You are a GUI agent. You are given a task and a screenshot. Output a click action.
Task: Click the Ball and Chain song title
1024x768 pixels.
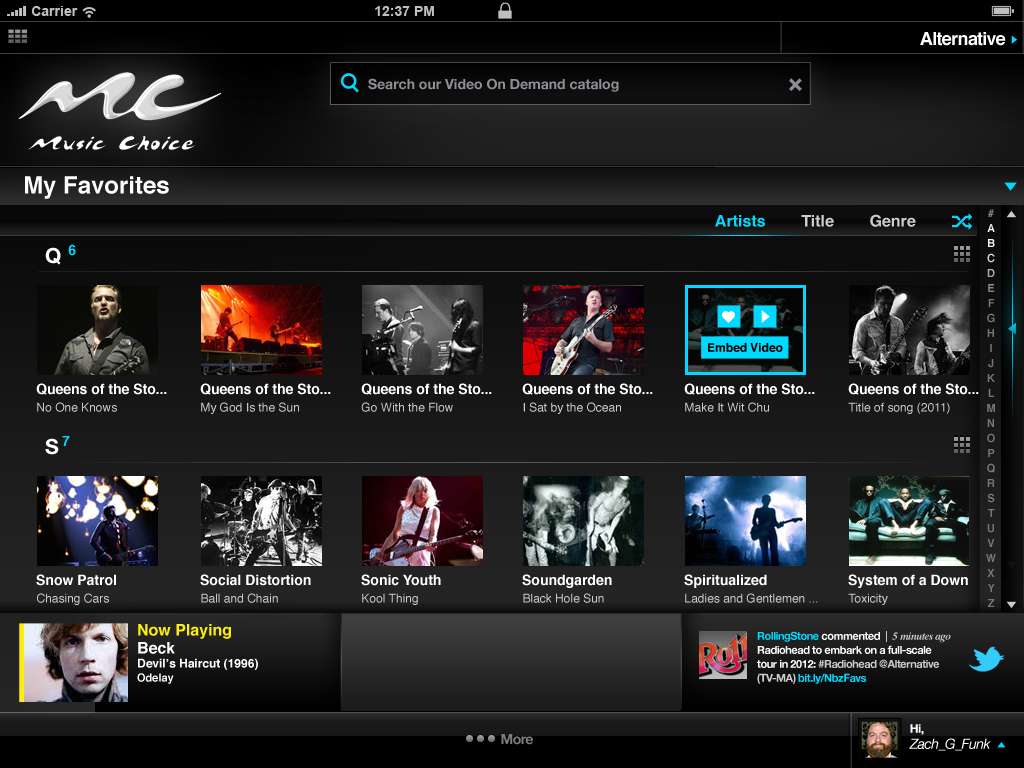(239, 598)
